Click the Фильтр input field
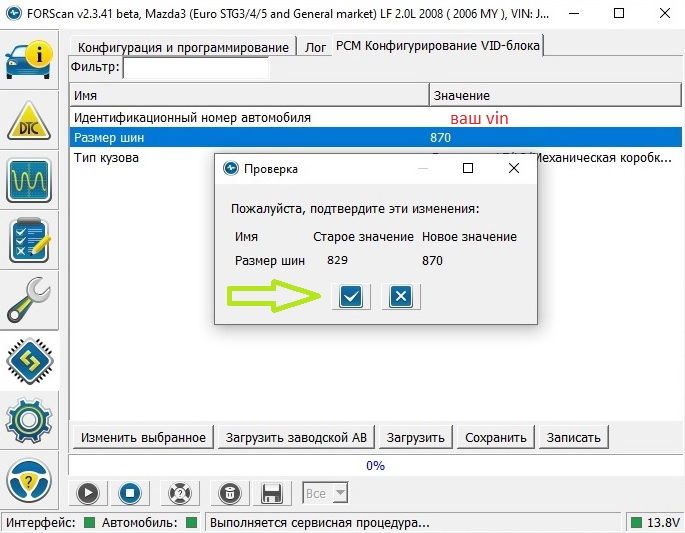This screenshot has height=533, width=685. (x=196, y=68)
